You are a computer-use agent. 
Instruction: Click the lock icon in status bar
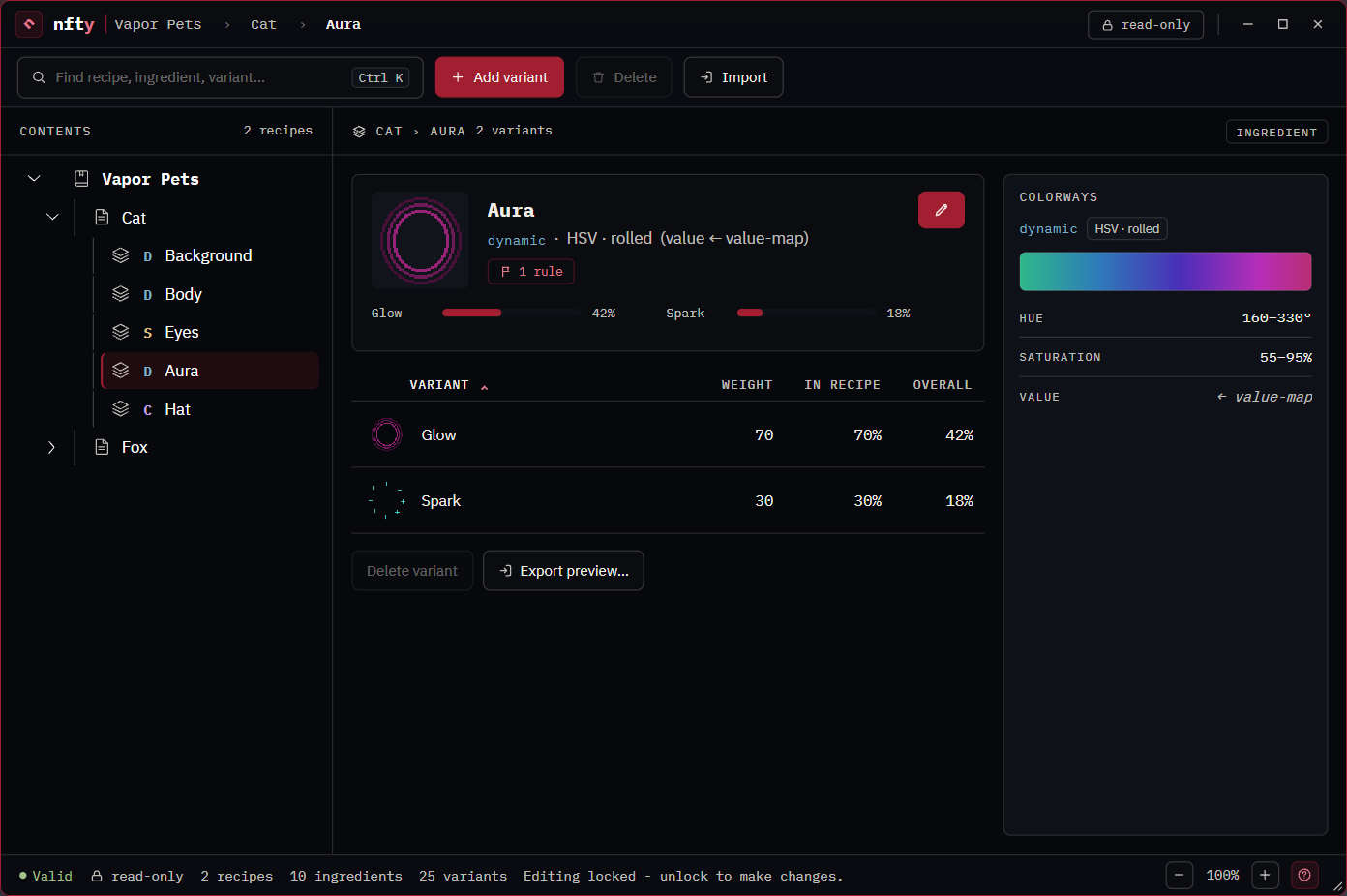97,877
